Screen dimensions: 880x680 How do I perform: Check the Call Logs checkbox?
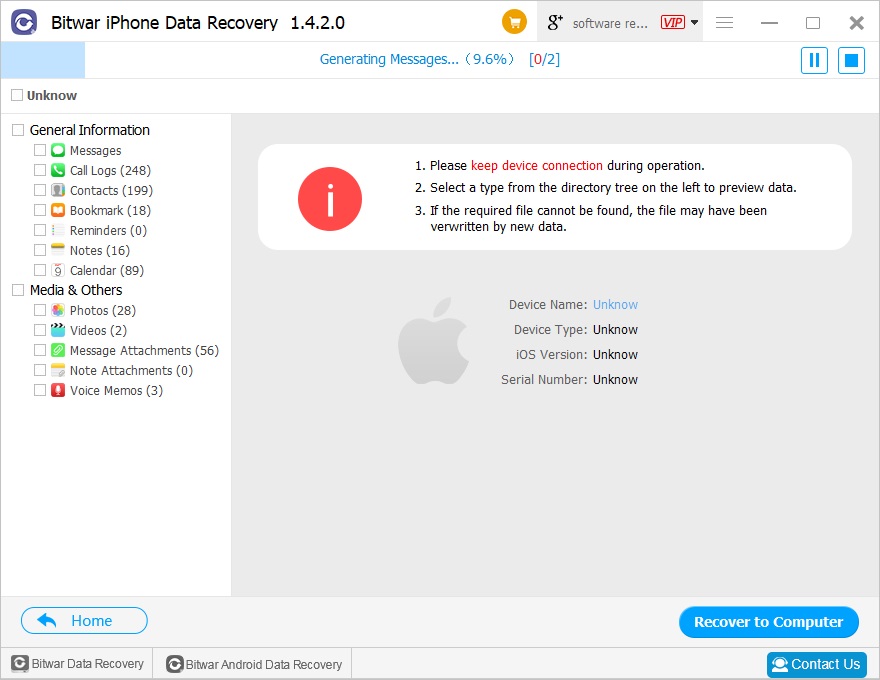(40, 170)
